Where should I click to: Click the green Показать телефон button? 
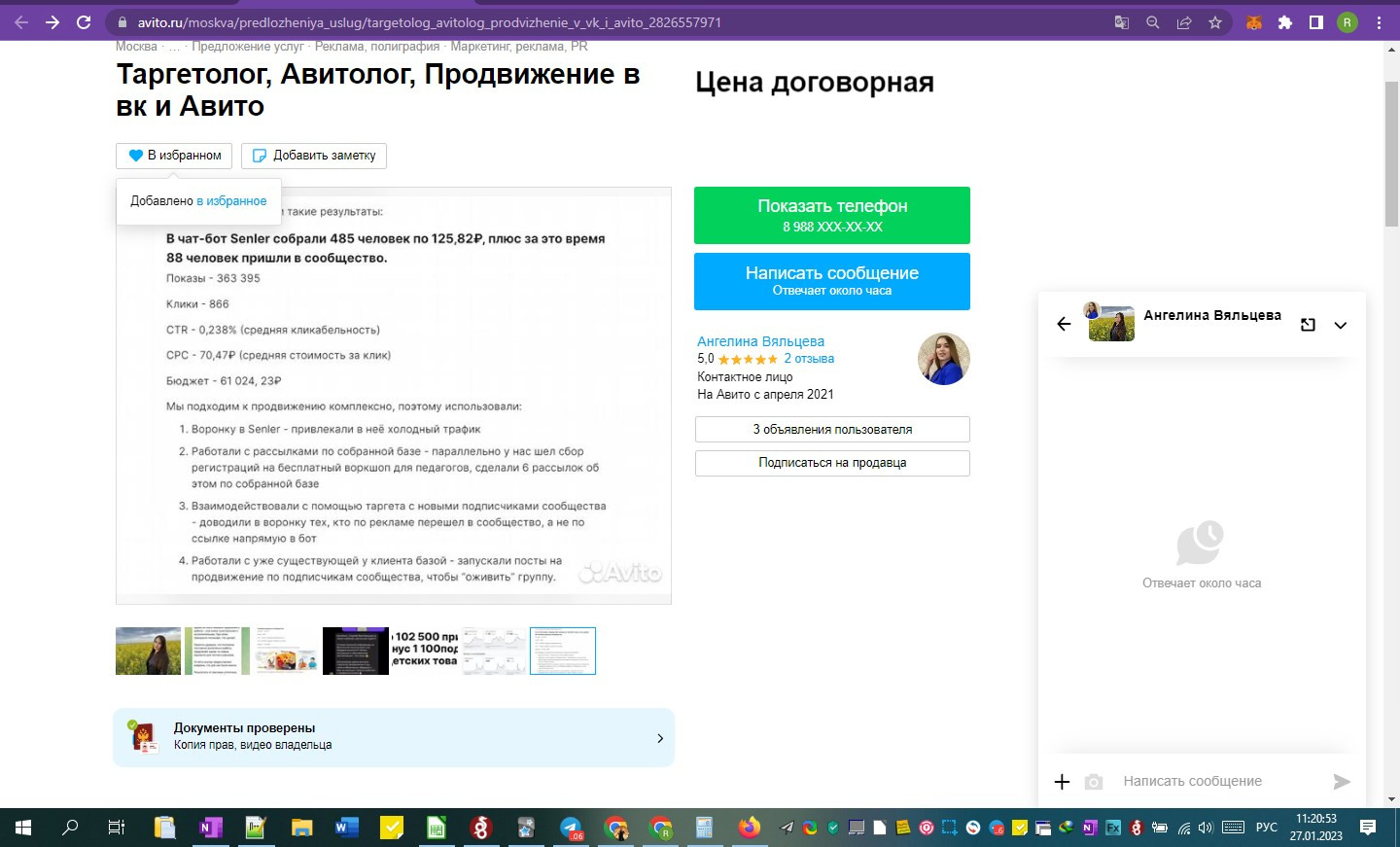point(832,215)
